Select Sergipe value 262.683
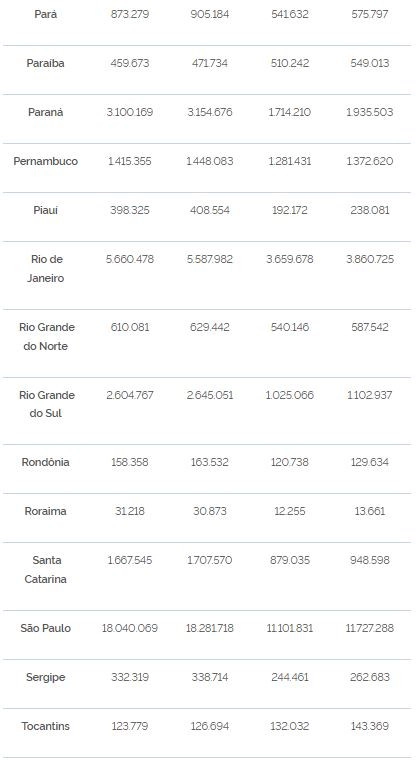 370,677
